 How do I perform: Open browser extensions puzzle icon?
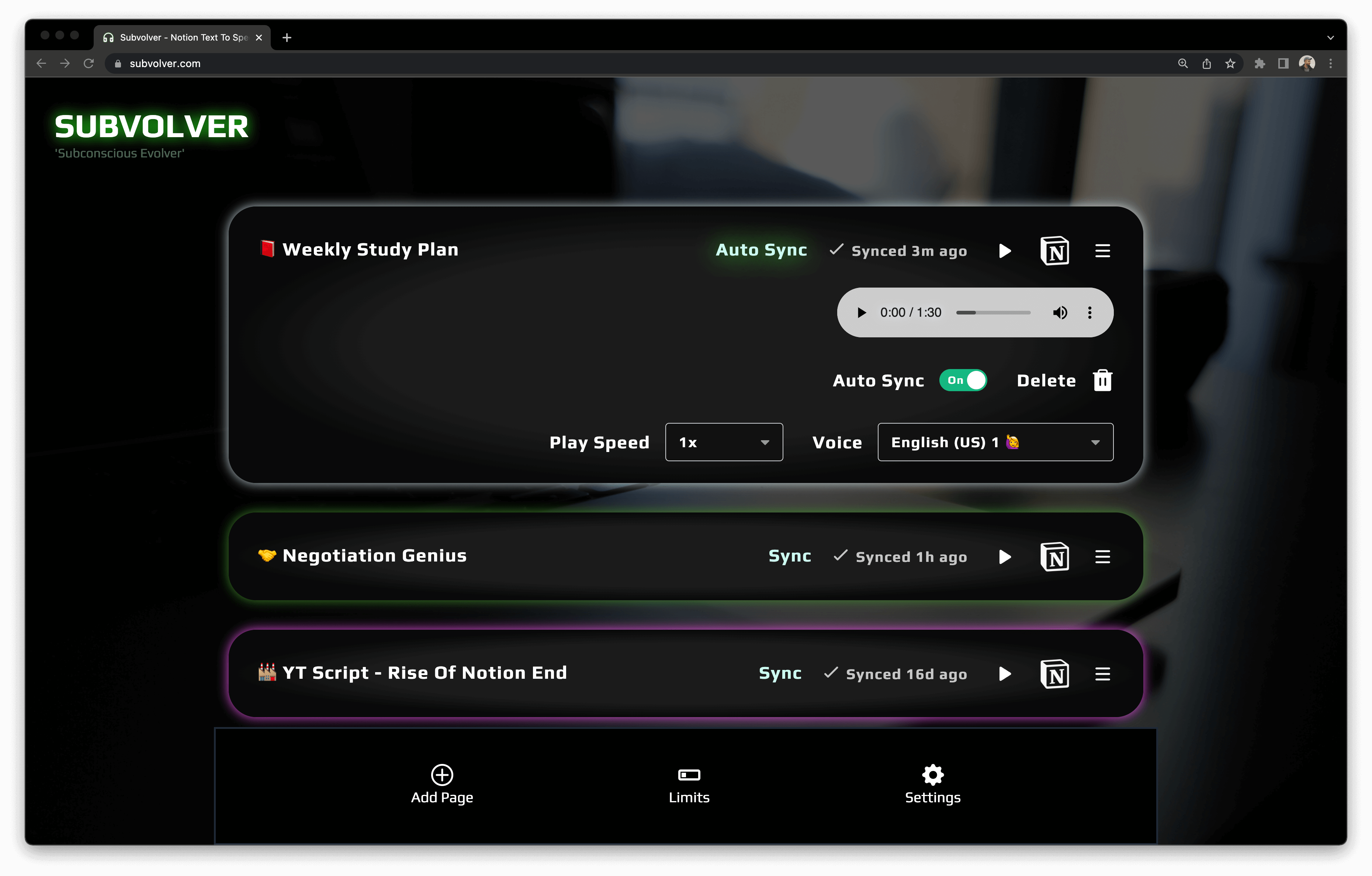(1259, 63)
